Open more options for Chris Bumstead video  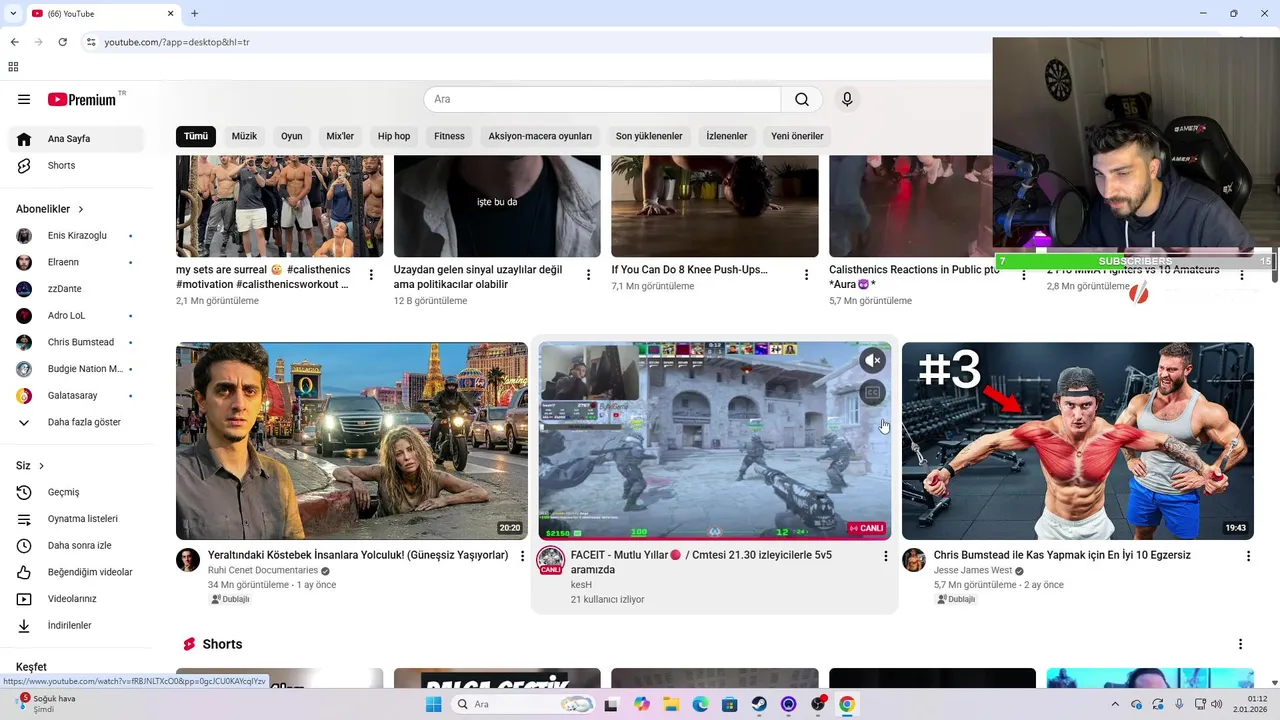coord(1248,556)
